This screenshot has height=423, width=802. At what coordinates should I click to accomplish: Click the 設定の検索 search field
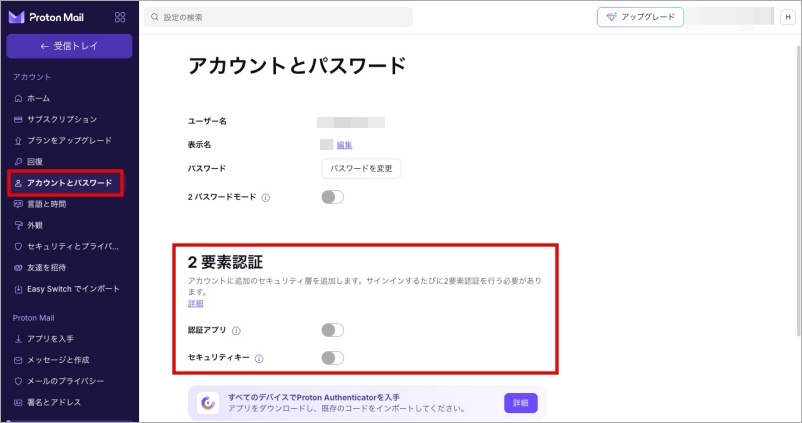tap(278, 17)
